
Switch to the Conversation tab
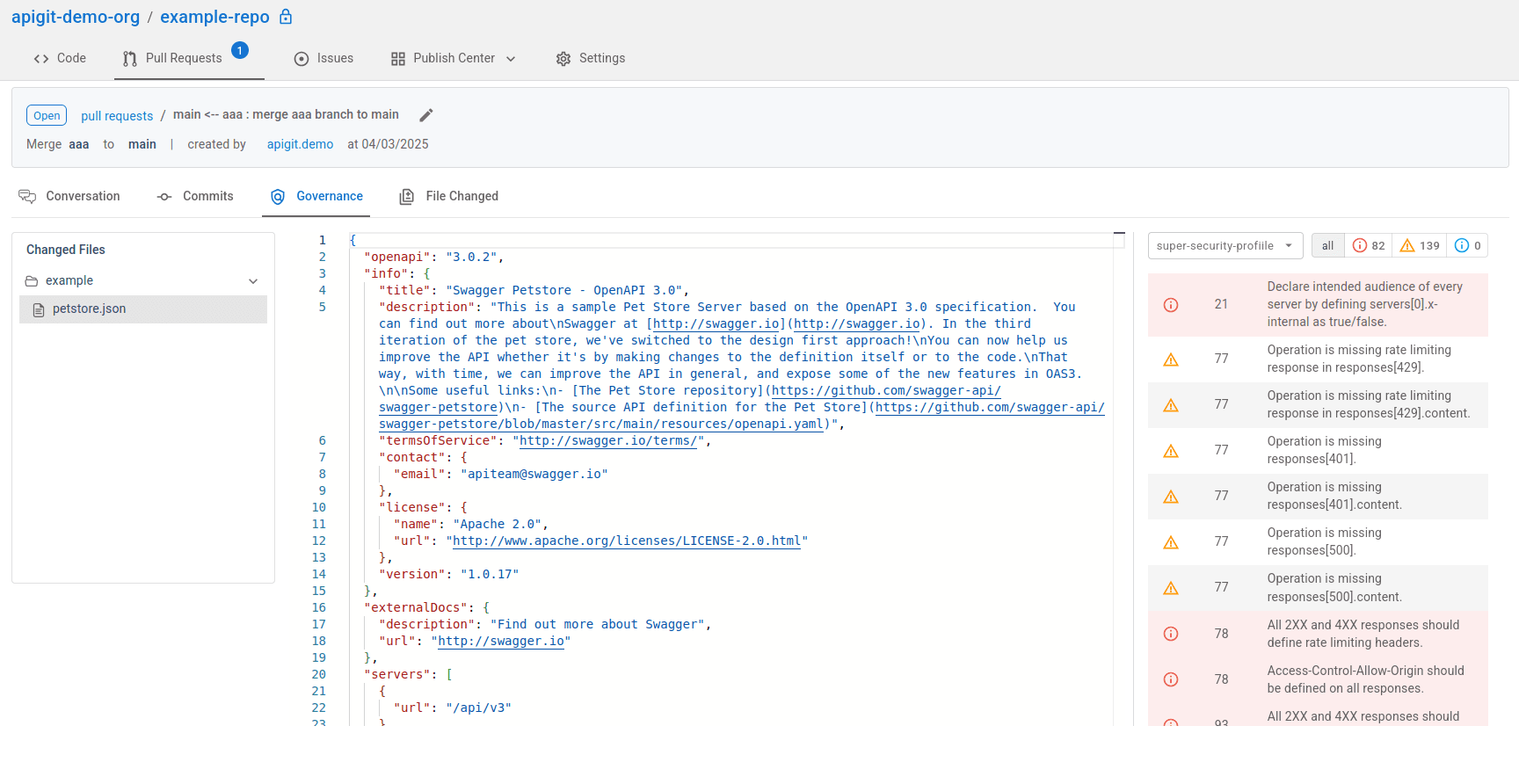69,196
